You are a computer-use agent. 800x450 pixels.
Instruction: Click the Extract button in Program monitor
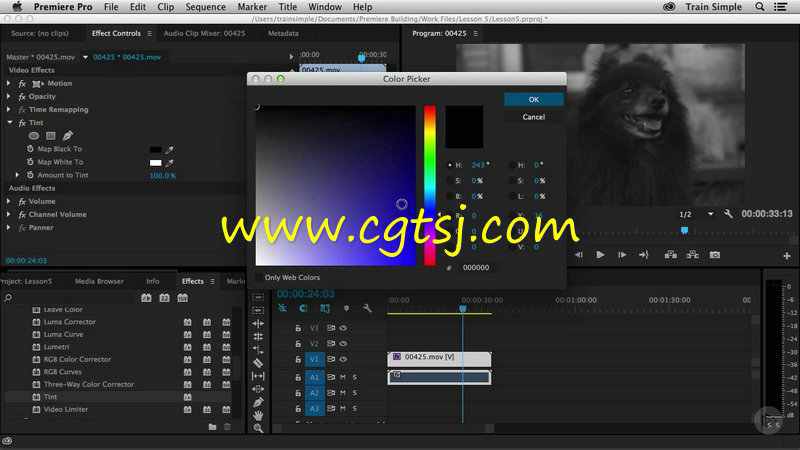(x=692, y=255)
